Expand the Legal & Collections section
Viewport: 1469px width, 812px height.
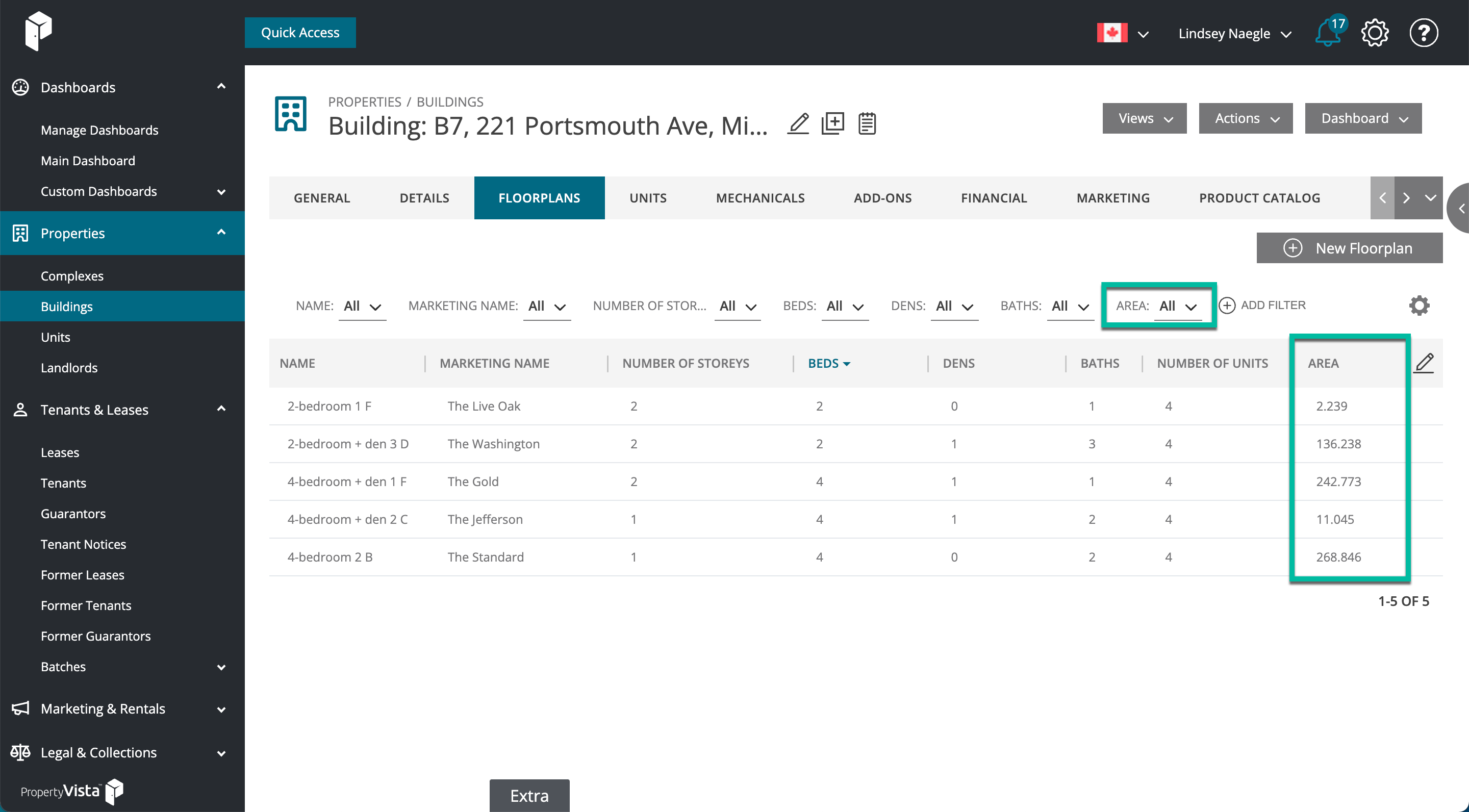[221, 753]
